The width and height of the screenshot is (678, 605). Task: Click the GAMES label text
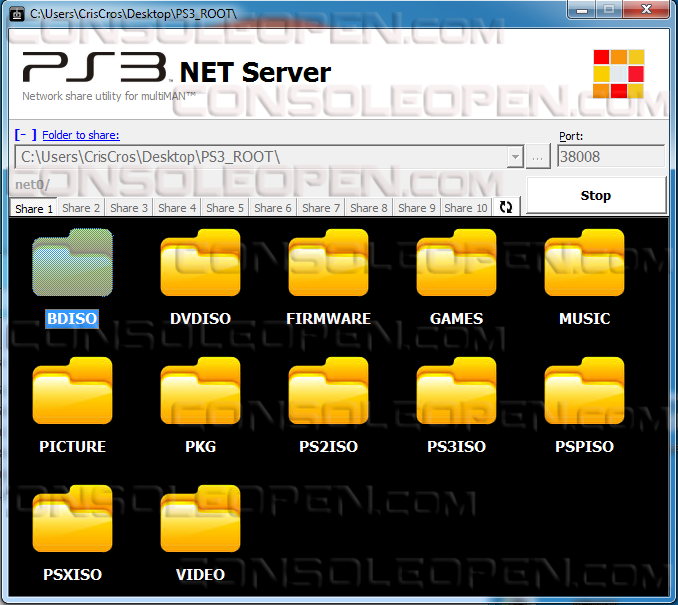(x=456, y=319)
